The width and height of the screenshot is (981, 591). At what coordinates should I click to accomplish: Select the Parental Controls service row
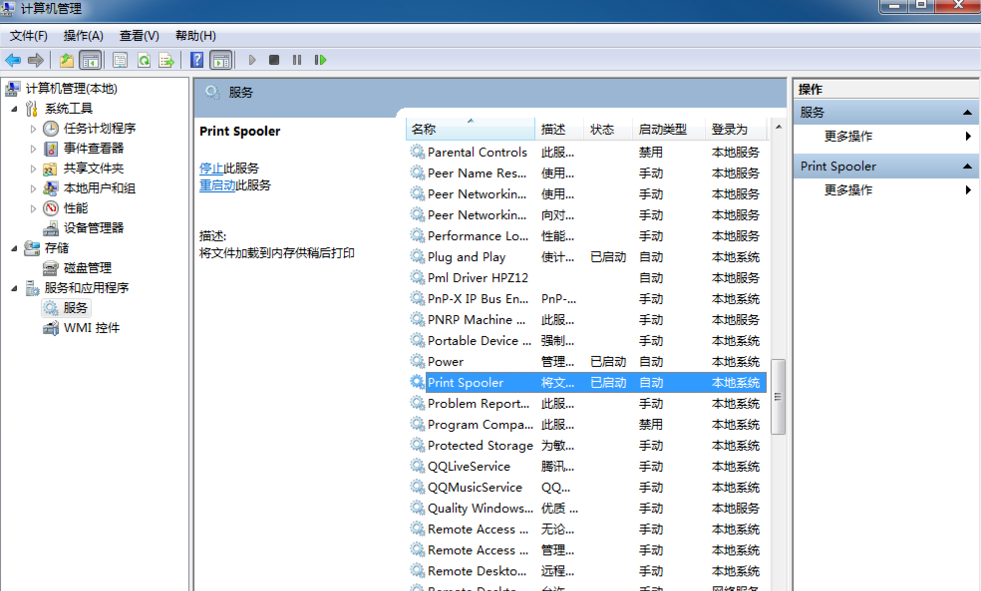click(587, 152)
